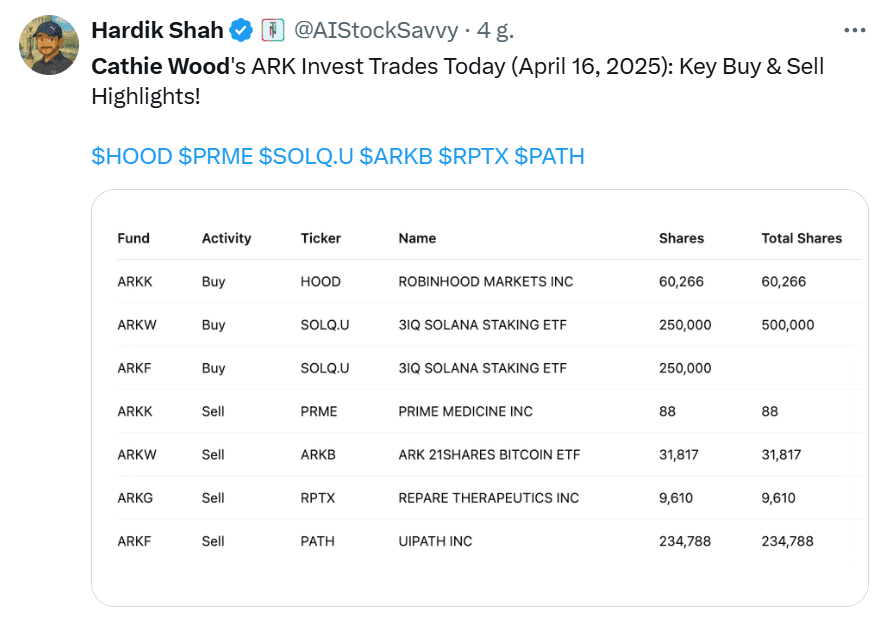Click the tweet timestamp
Screen dimensions: 884x617
point(496,30)
